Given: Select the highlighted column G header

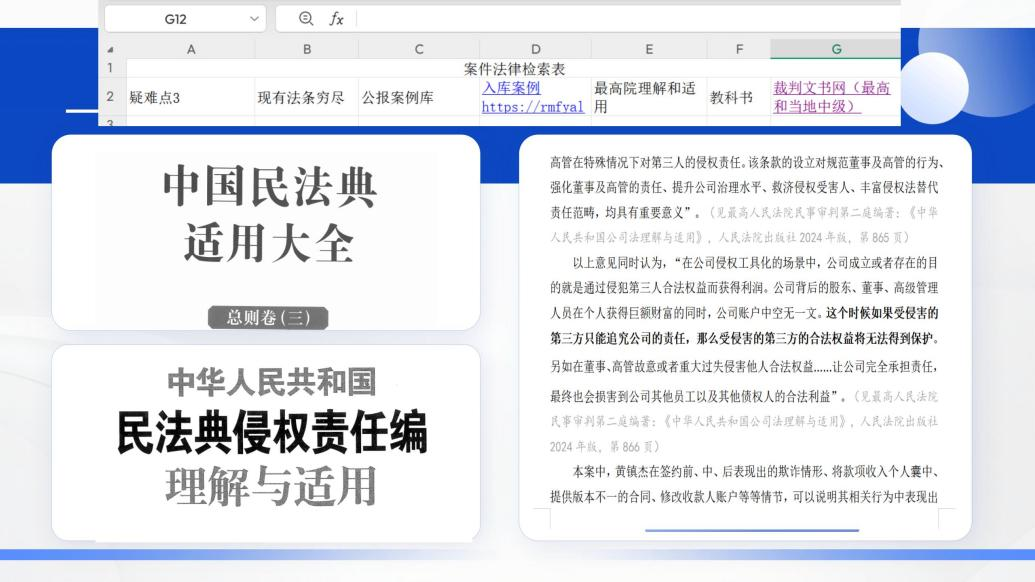Looking at the screenshot, I should coord(835,49).
